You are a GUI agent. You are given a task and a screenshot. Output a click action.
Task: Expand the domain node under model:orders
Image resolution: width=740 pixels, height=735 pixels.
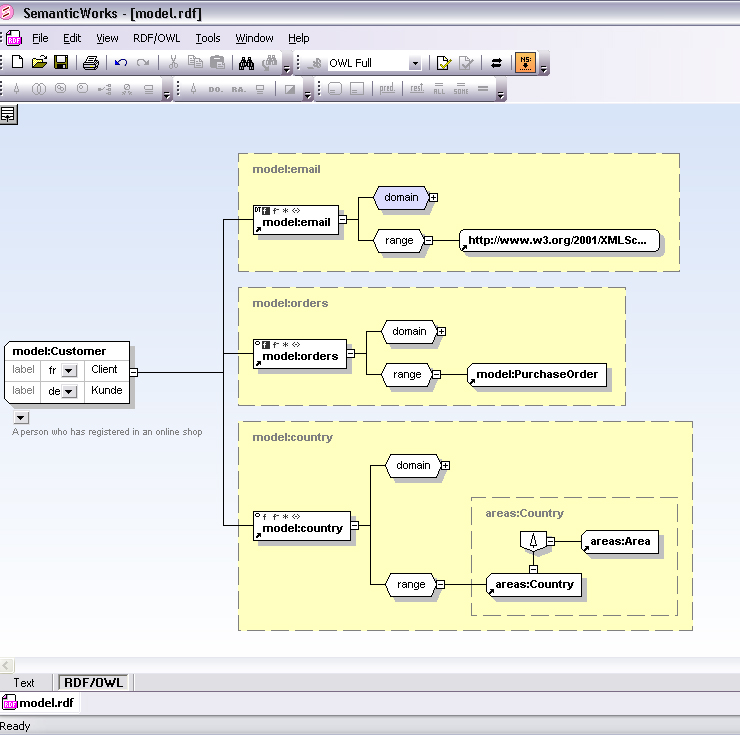click(441, 331)
